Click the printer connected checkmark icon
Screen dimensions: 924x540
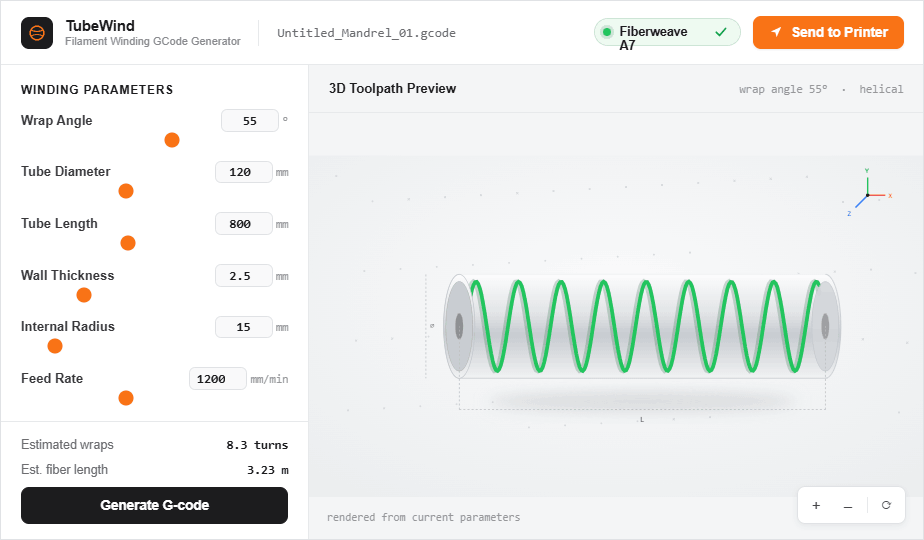pos(721,32)
